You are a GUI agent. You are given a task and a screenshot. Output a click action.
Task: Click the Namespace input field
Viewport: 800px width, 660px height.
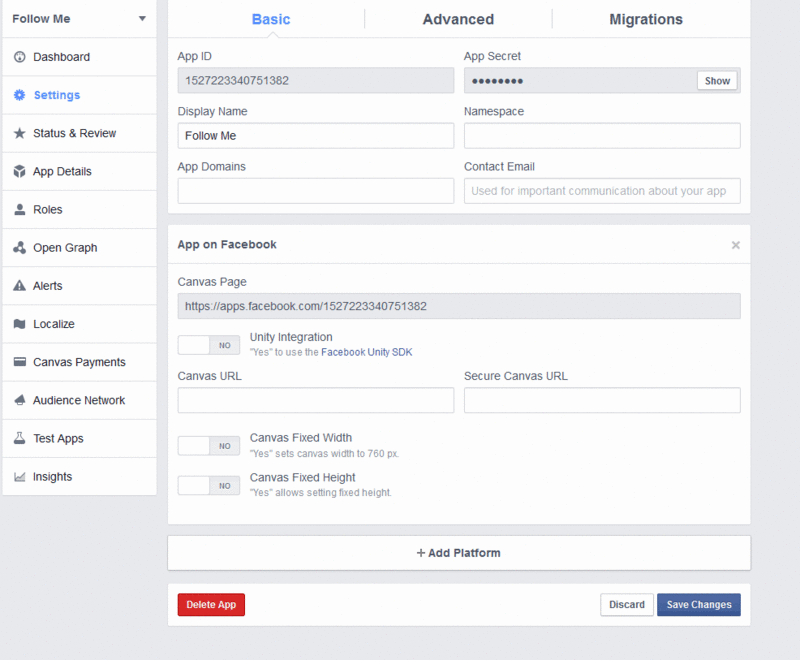[x=602, y=136]
